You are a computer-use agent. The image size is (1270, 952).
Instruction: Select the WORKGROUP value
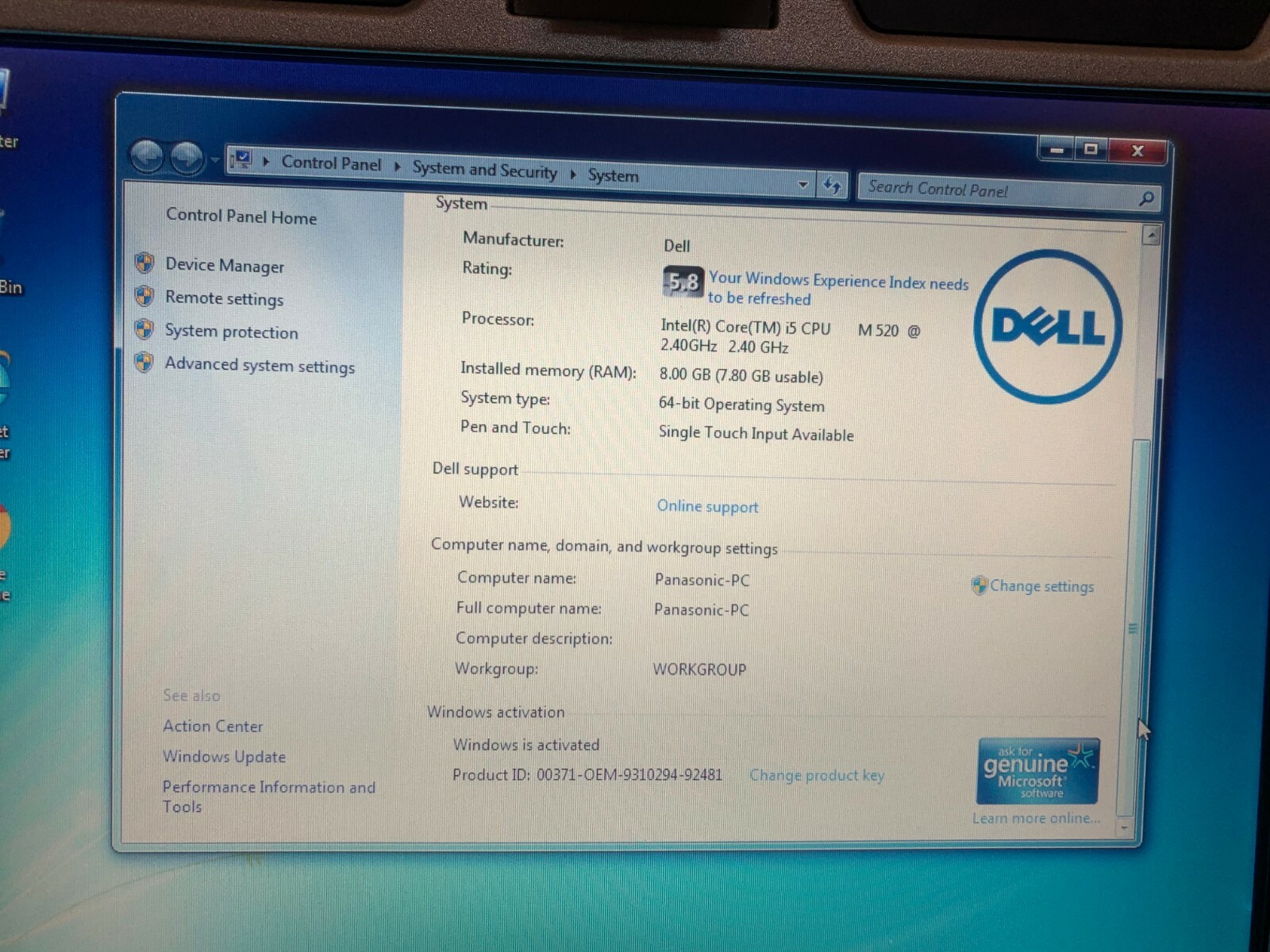point(699,670)
